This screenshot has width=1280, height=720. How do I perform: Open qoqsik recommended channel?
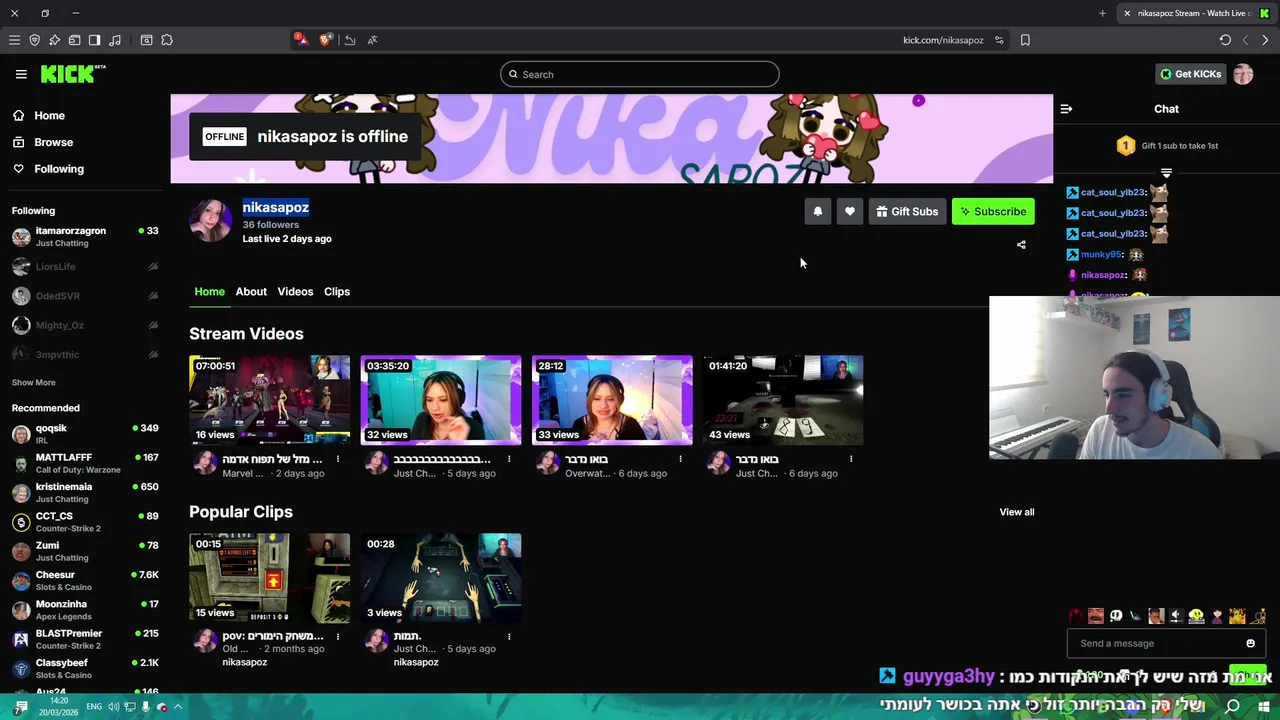85,434
